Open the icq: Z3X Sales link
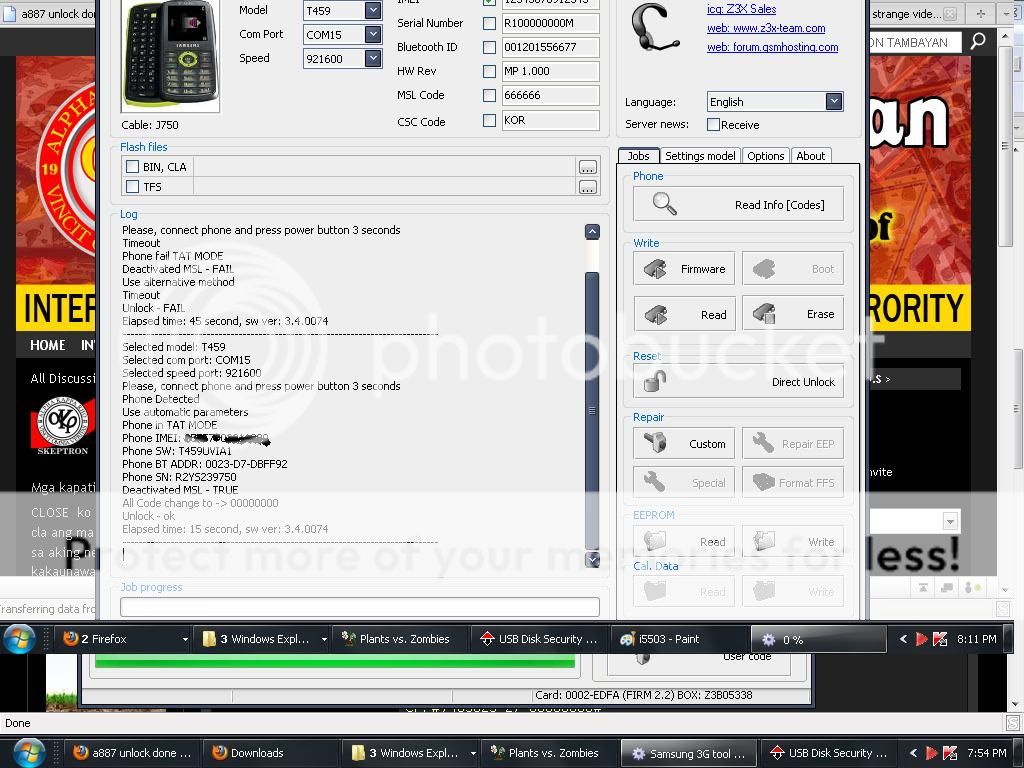 click(741, 9)
